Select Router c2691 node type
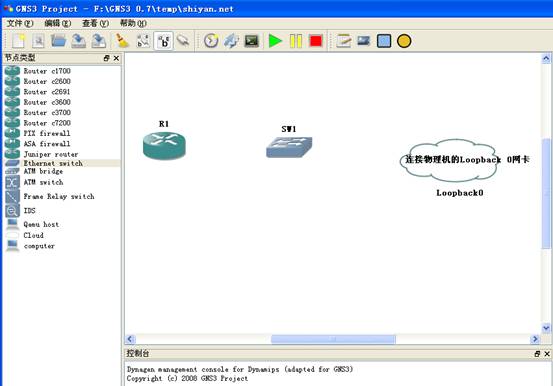Viewport: 553px width, 386px height. 62,92
